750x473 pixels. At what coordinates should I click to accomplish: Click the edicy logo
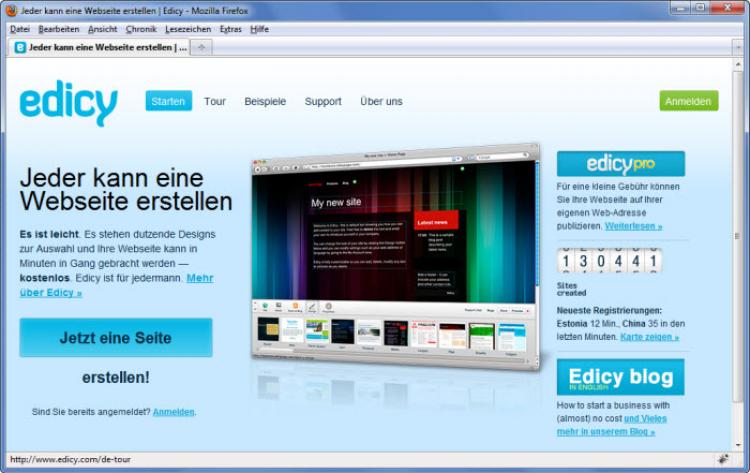[68, 103]
